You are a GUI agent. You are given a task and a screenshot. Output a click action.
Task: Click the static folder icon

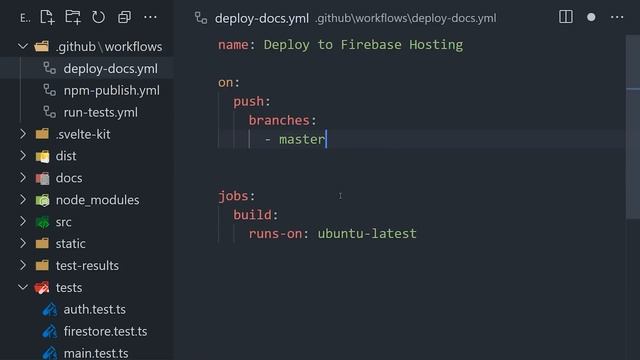(x=42, y=244)
